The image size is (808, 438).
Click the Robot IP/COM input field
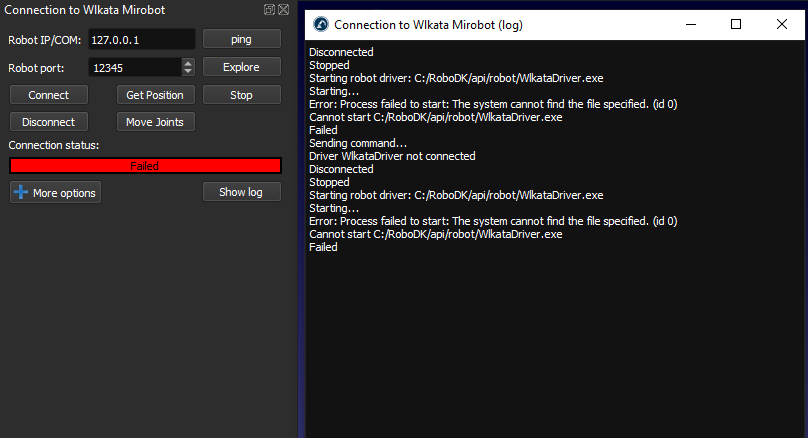pyautogui.click(x=140, y=40)
